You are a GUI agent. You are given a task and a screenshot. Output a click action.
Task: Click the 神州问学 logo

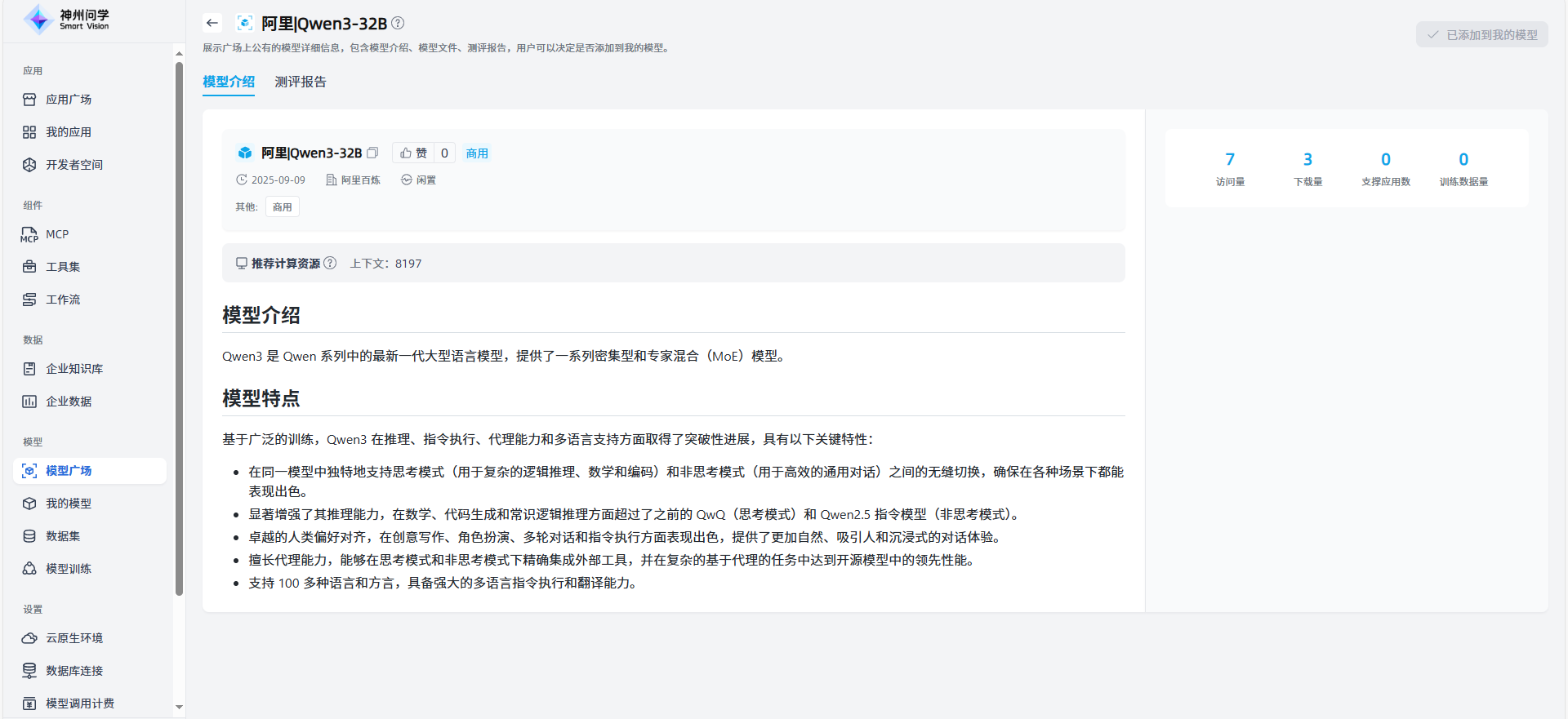coord(67,20)
